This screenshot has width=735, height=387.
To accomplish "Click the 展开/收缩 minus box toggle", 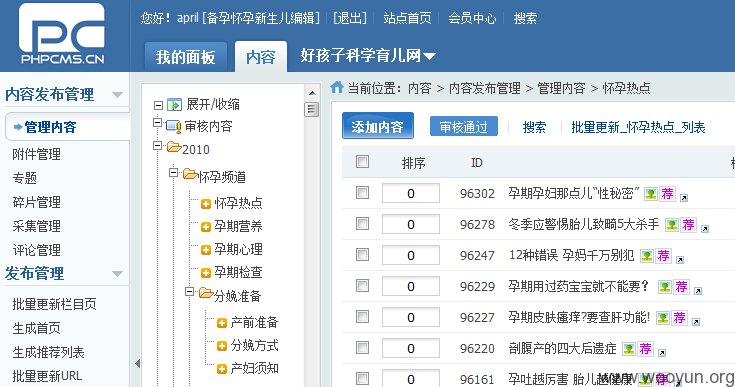I will tap(158, 105).
